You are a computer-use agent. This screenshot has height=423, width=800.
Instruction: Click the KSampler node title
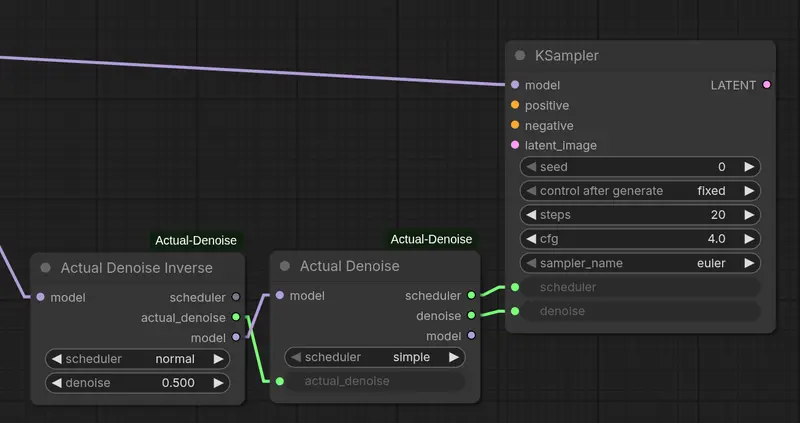pos(567,56)
